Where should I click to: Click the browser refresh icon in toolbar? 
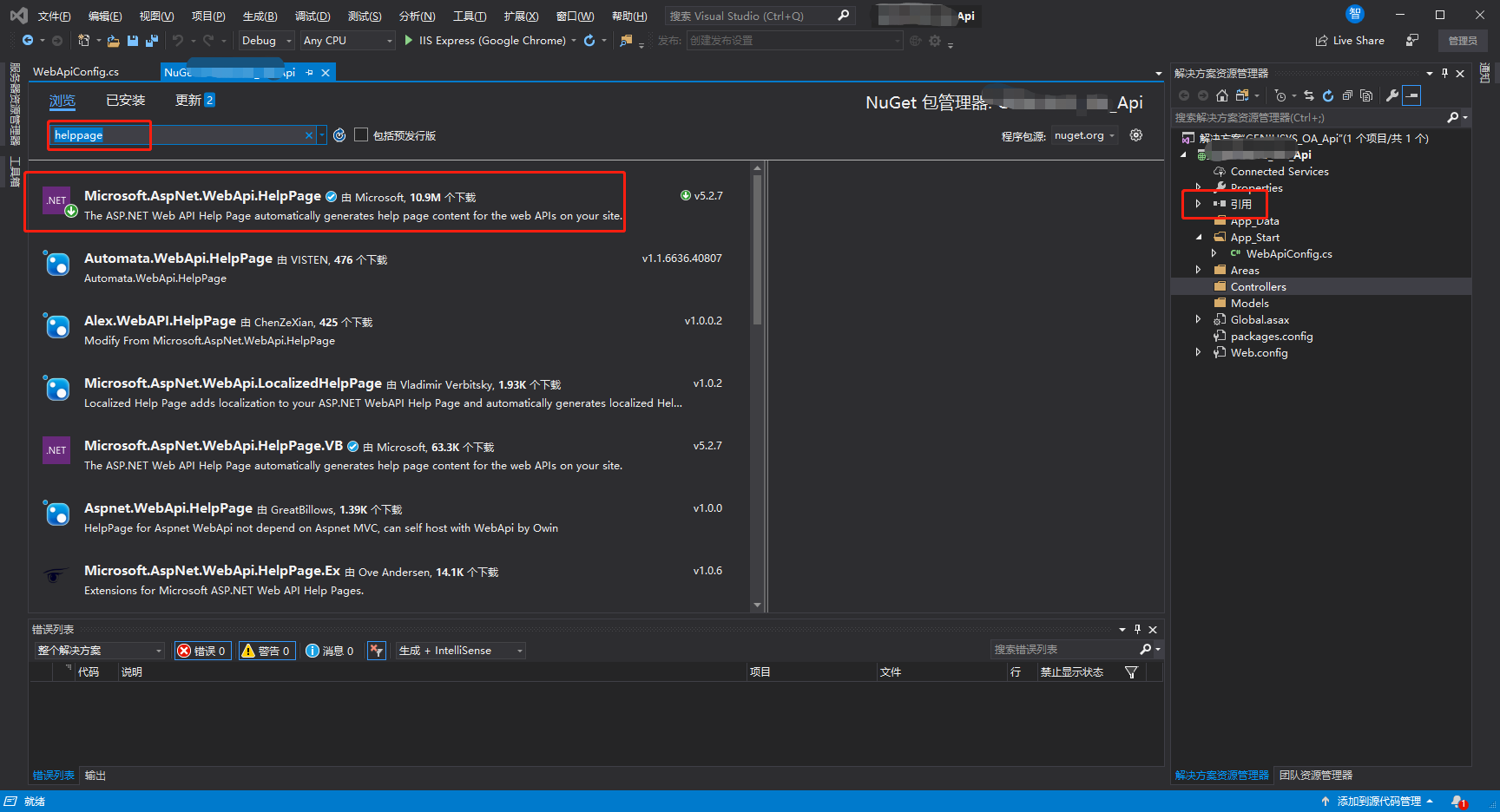pos(589,41)
